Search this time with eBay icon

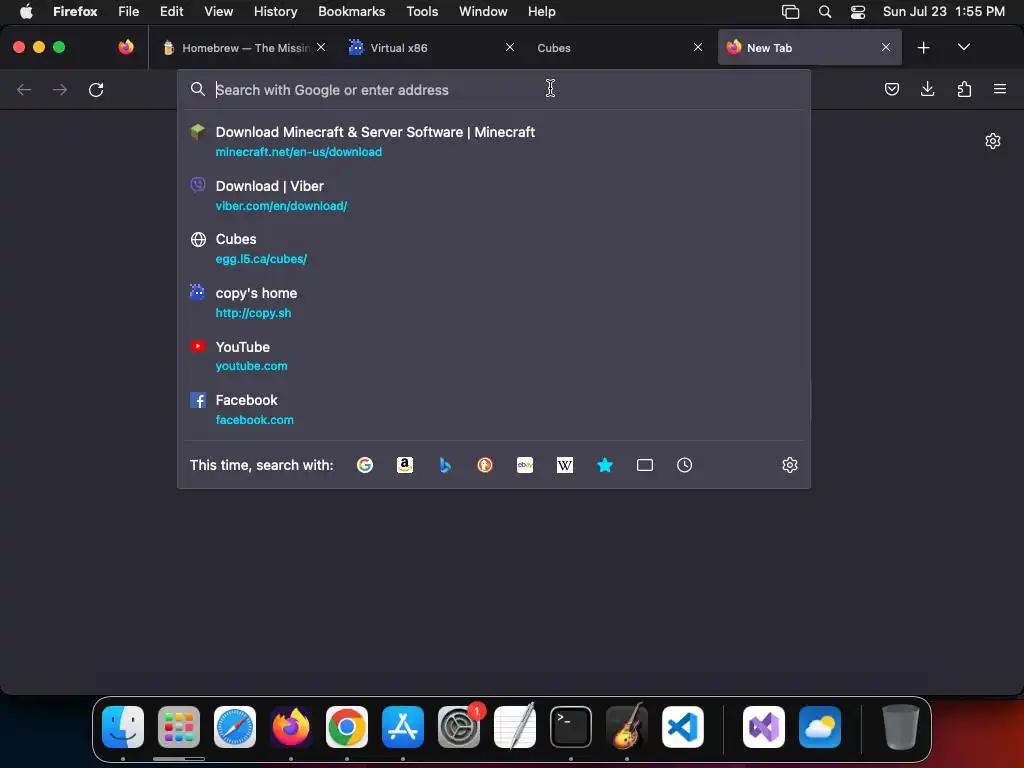tap(525, 465)
